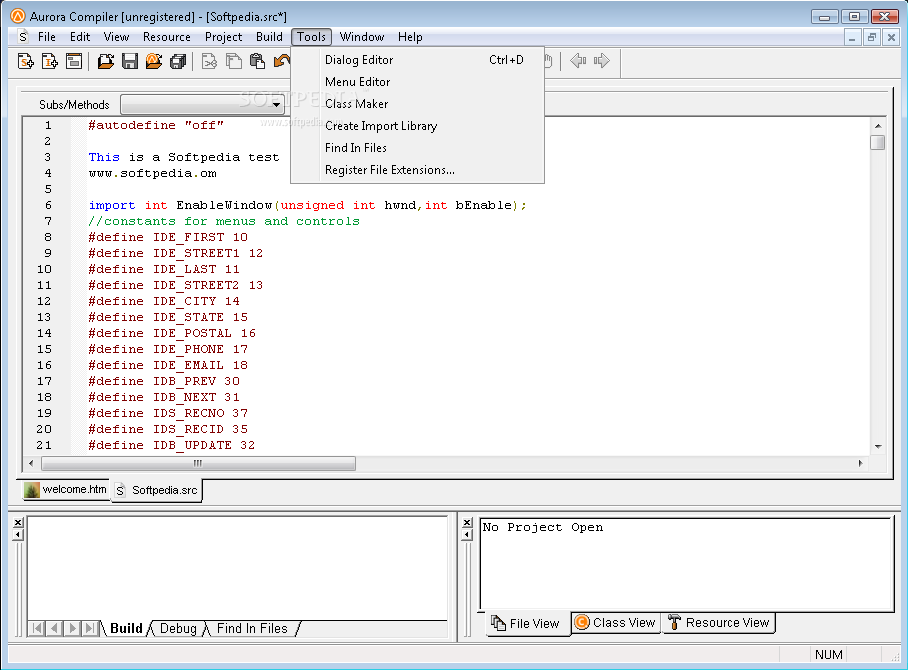Click the '#define IDB_UPDATE 32' line
Screen dimensions: 908x670
(171, 445)
